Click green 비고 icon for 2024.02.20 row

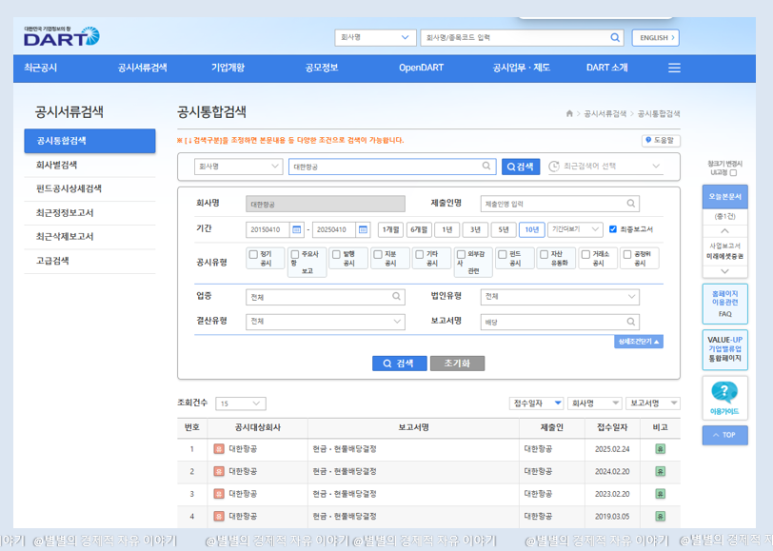pyautogui.click(x=660, y=472)
